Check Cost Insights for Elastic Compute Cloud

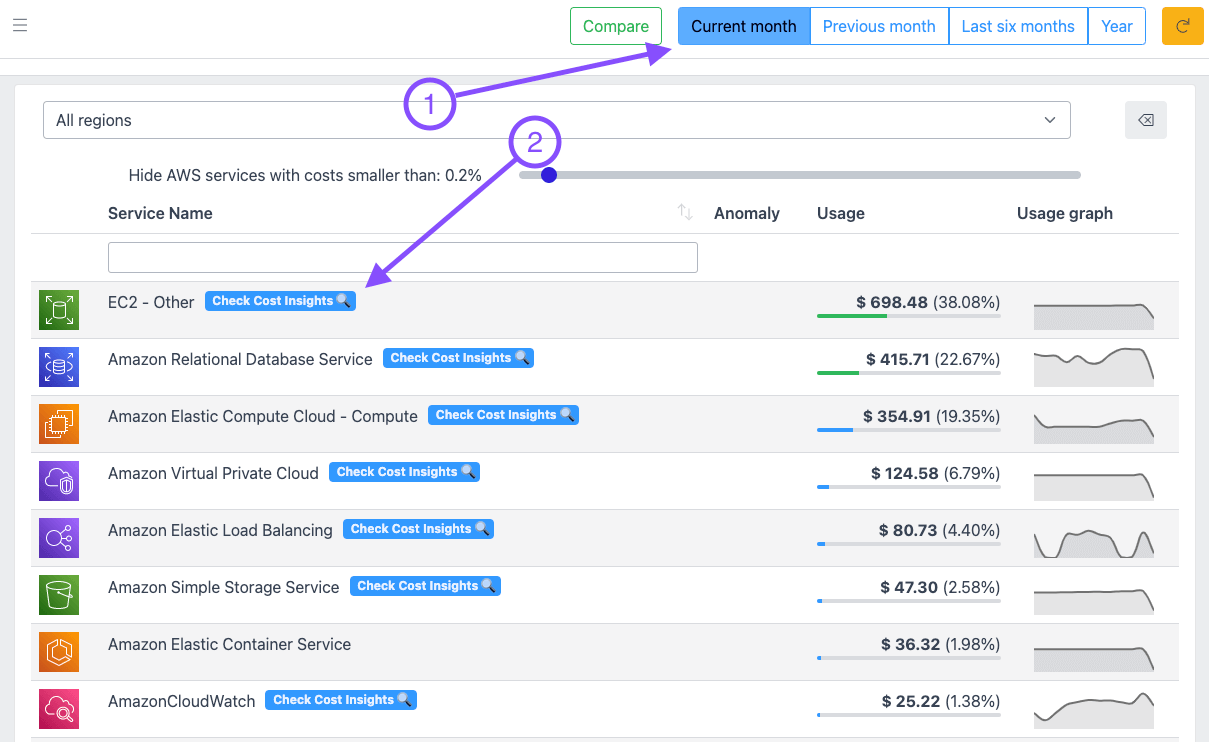[503, 415]
